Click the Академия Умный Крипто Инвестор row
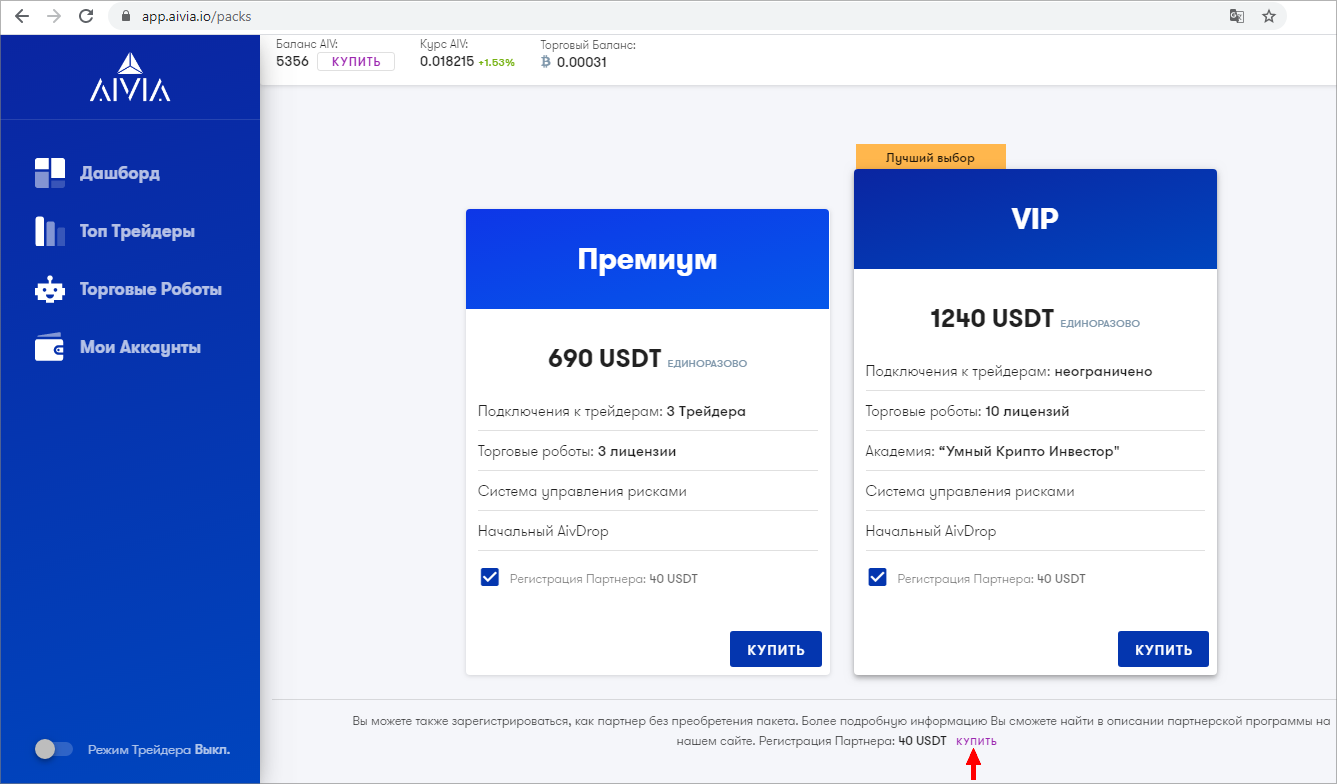The height and width of the screenshot is (784, 1337). point(1035,451)
